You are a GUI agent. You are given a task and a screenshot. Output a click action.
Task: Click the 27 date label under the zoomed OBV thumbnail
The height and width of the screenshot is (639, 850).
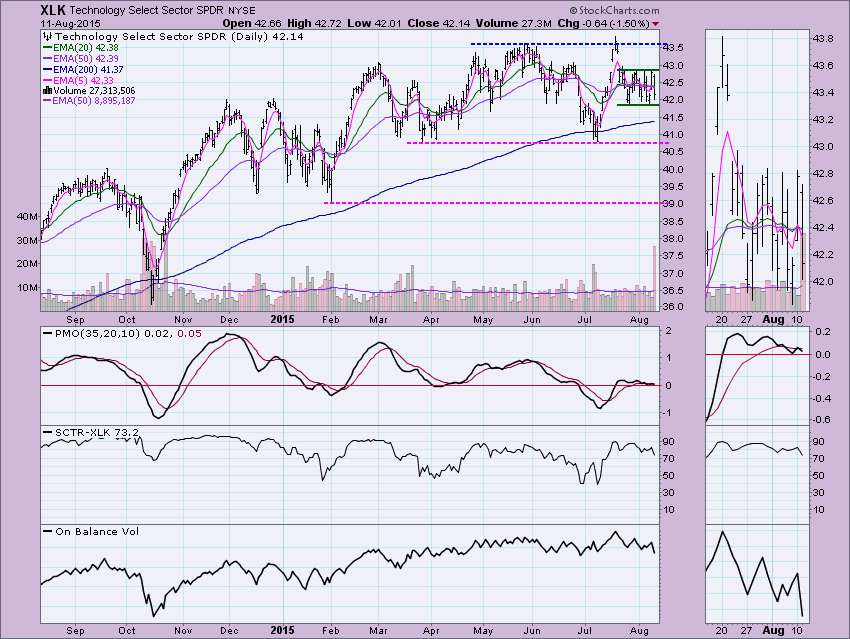pyautogui.click(x=746, y=631)
